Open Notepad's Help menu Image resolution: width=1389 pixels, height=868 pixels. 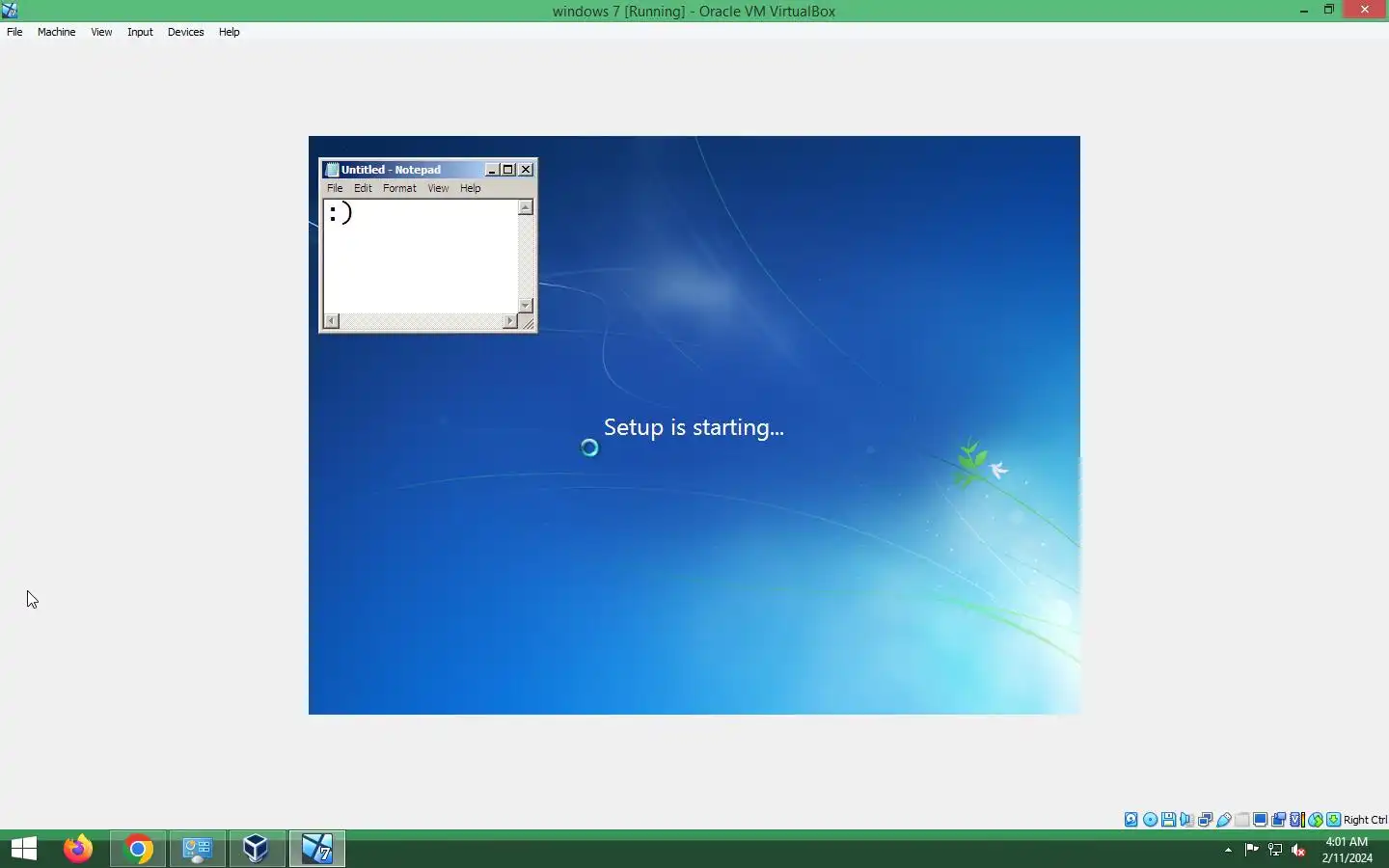470,188
